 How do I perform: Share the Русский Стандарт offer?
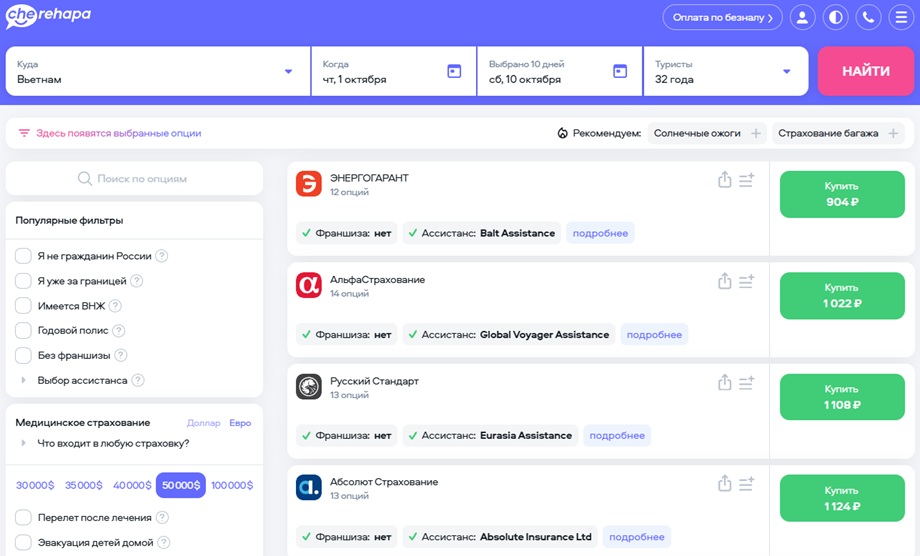click(x=725, y=382)
